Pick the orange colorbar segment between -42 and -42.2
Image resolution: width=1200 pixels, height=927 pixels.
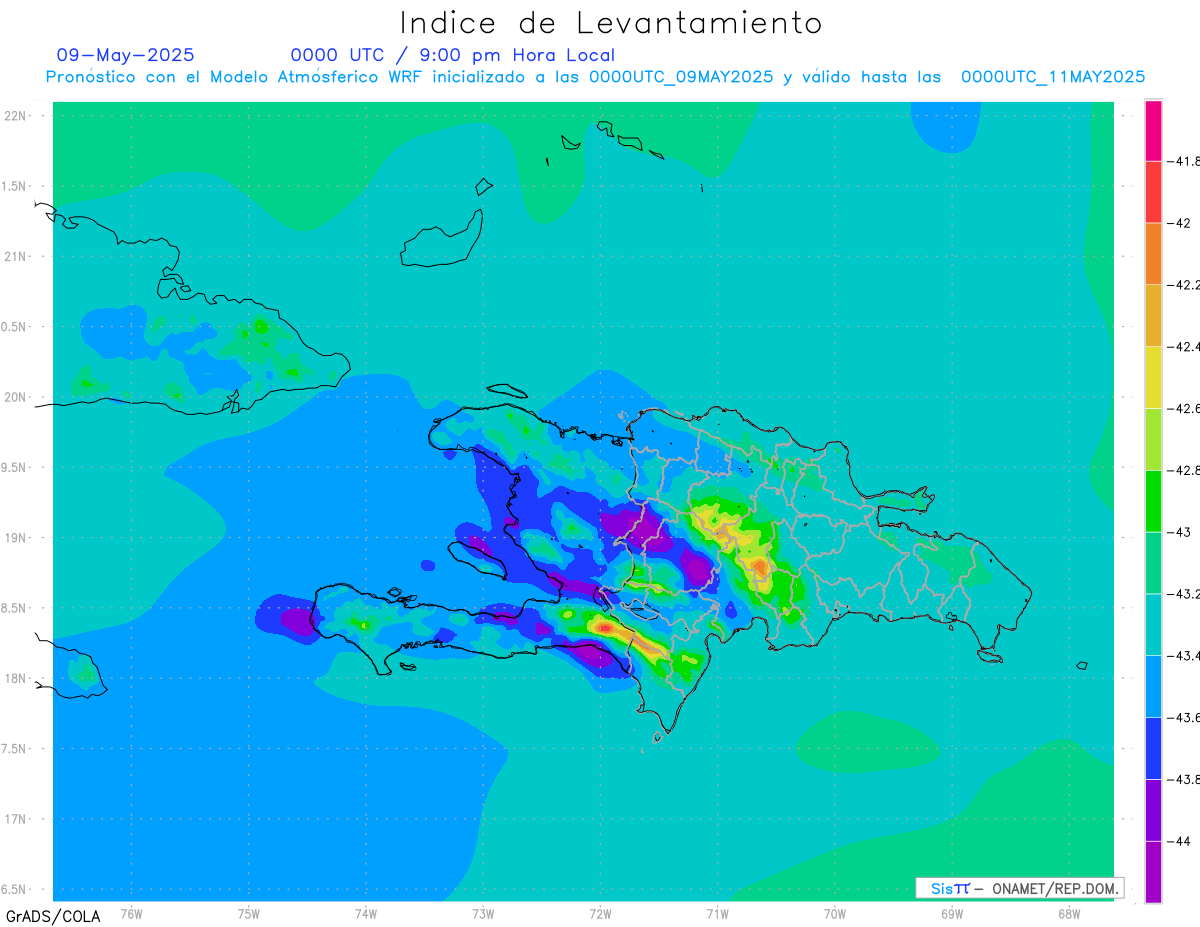(1153, 254)
